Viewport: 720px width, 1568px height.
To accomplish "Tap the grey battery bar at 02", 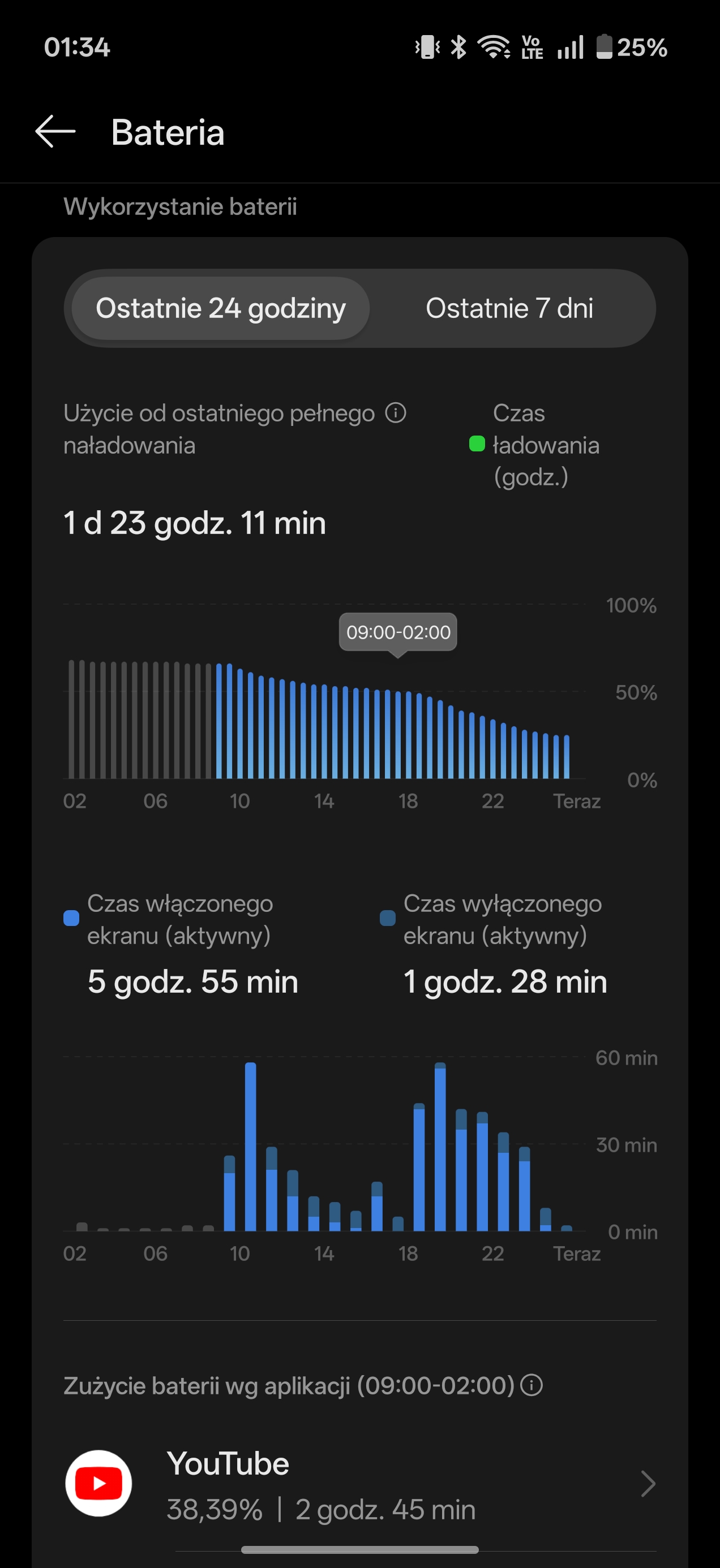I will point(72,718).
